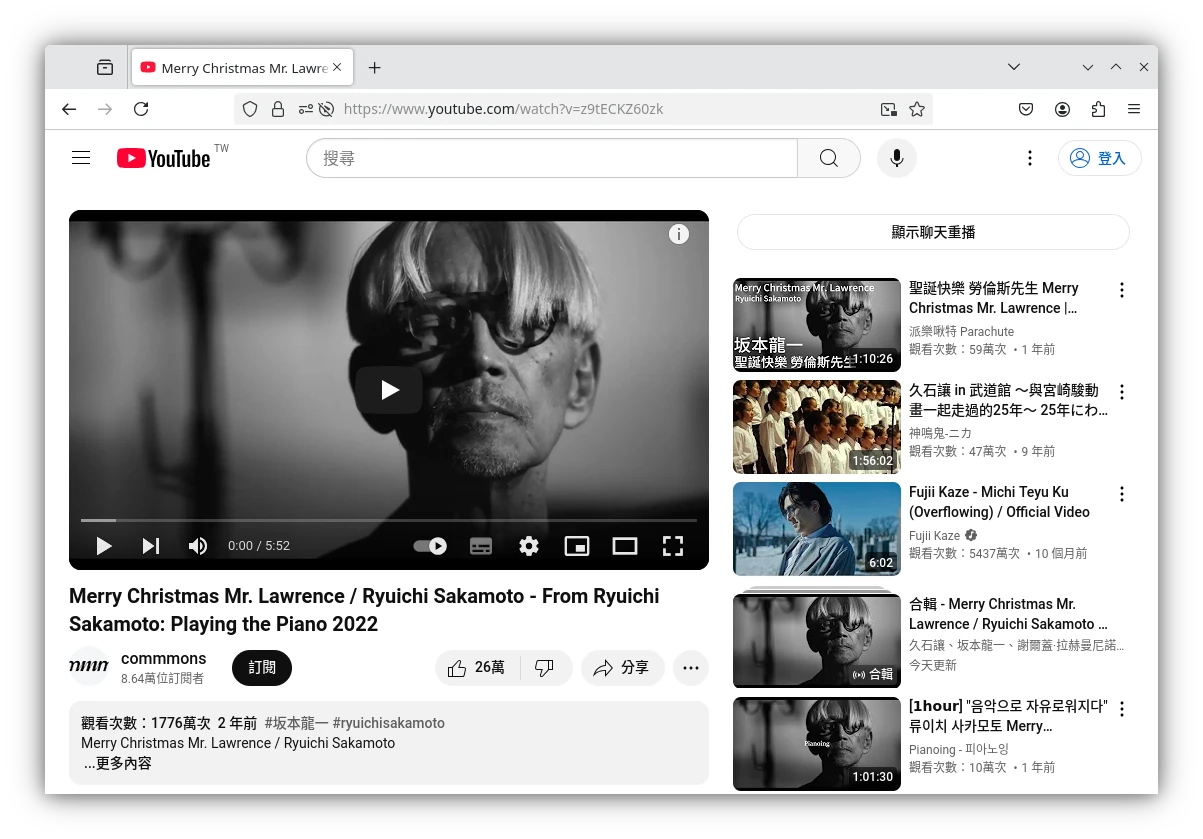
Task: Open player settings gear
Action: (529, 546)
